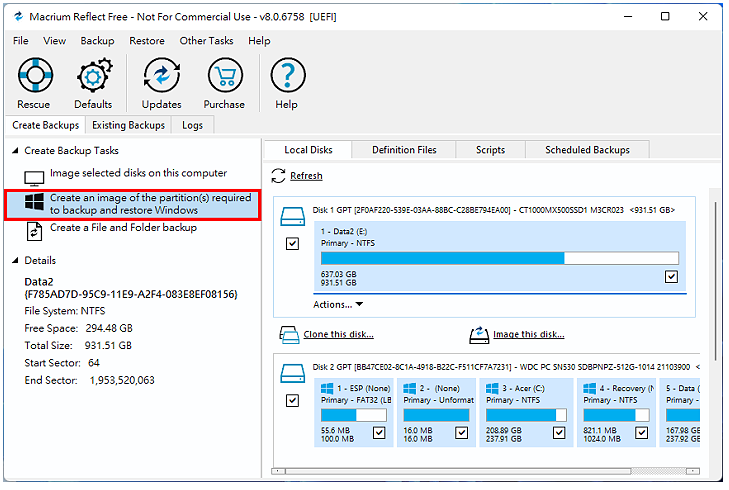This screenshot has height=490, width=729.
Task: Switch to the Scripts tab
Action: click(x=490, y=150)
